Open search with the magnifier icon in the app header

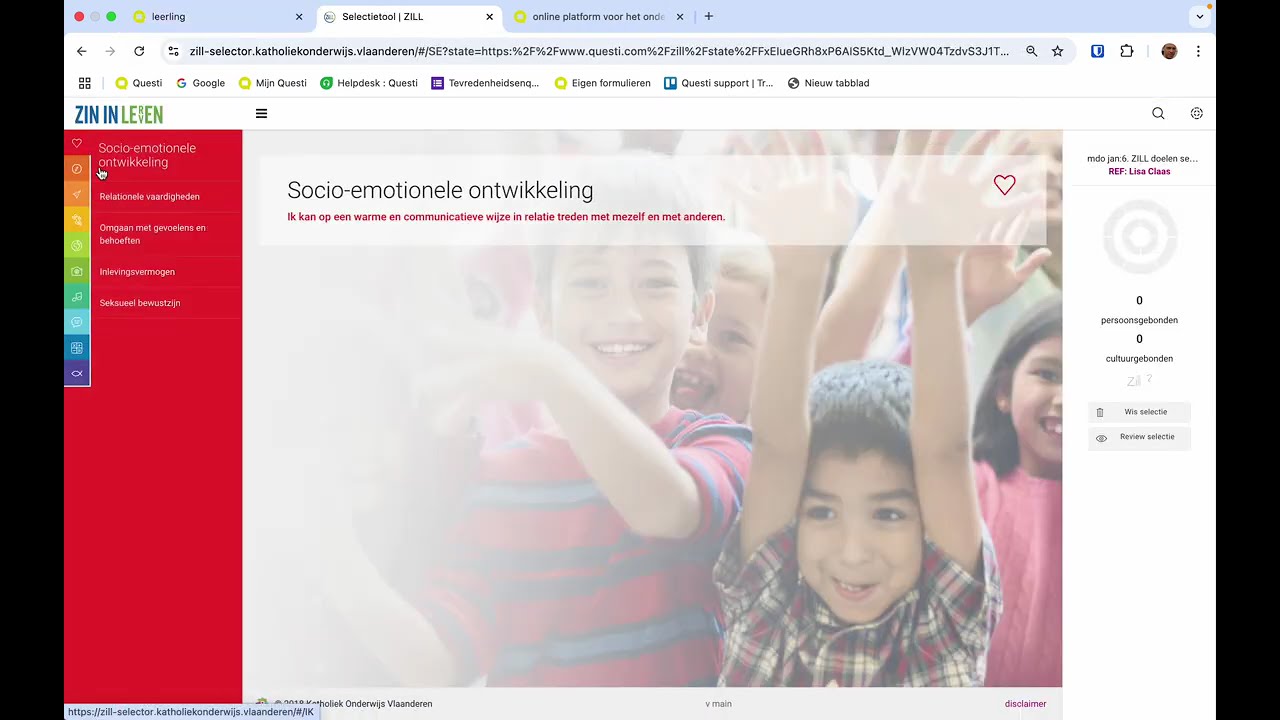(1158, 114)
